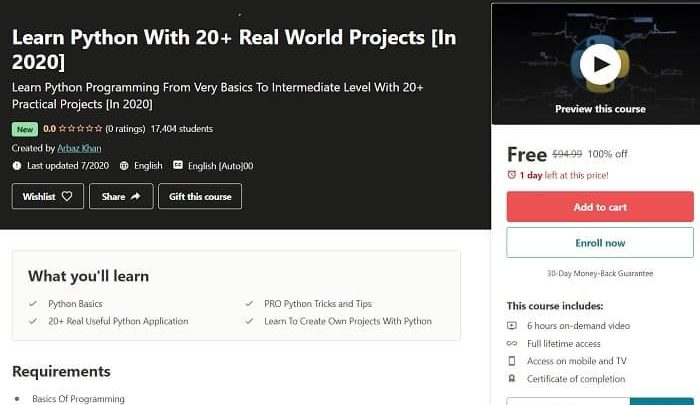Click the Enroll now button
This screenshot has width=700, height=405.
(x=600, y=242)
